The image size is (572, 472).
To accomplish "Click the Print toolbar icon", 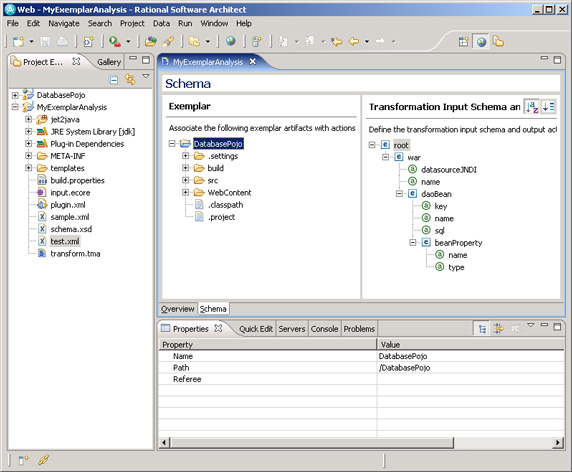I will (62, 42).
